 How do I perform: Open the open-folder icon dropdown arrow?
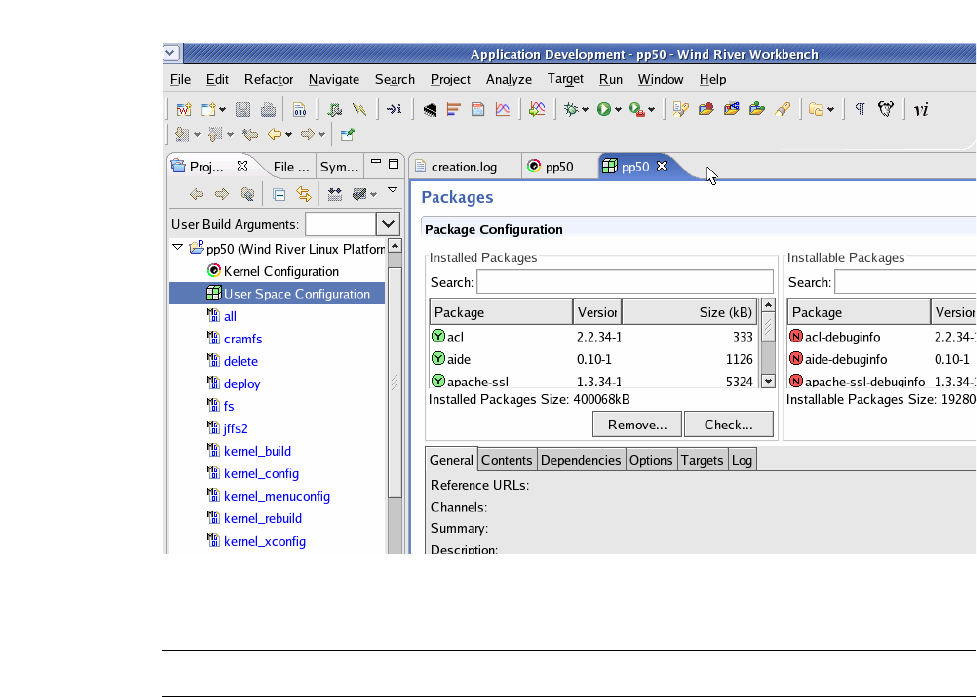tap(831, 110)
